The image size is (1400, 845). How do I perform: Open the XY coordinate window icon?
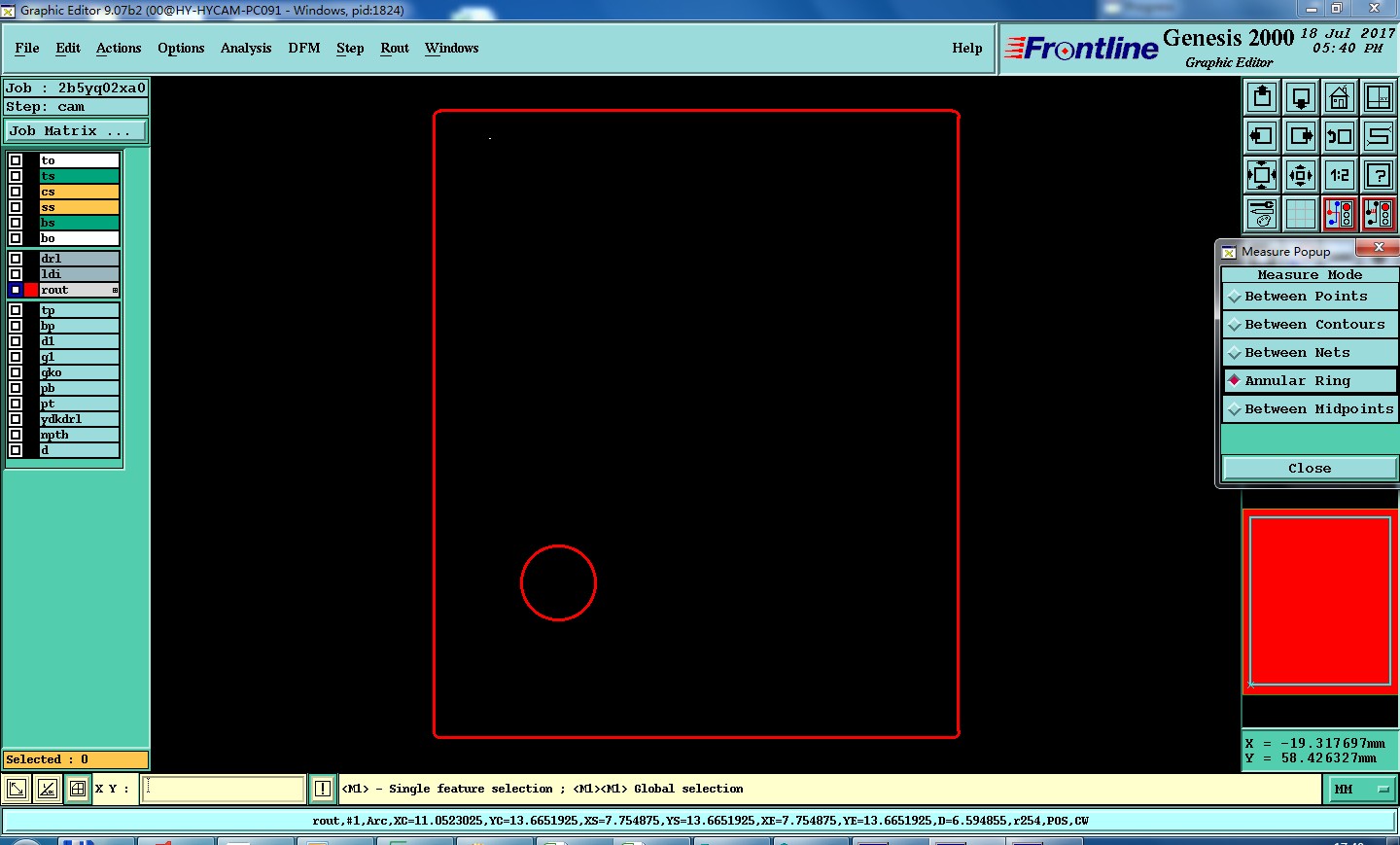[1379, 97]
